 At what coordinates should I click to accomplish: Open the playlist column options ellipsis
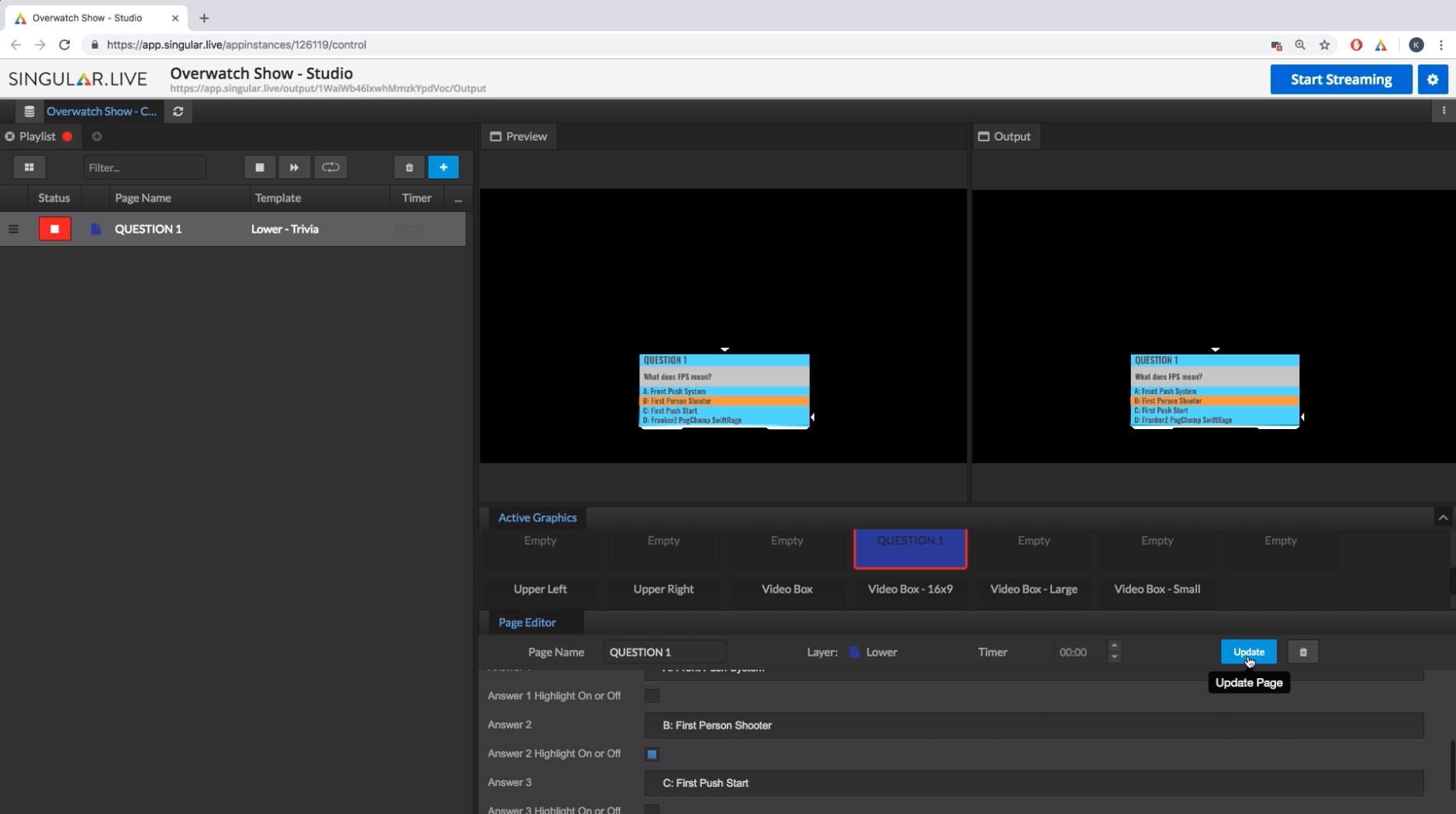click(x=458, y=199)
